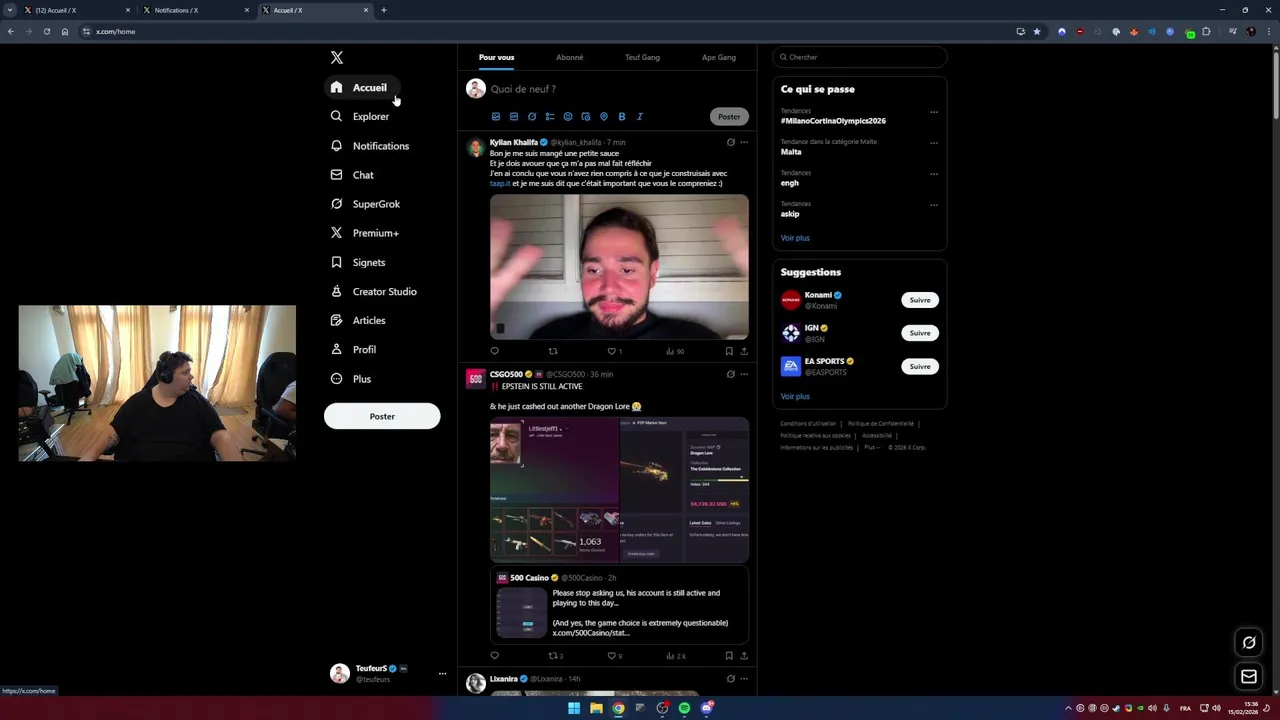Screen dimensions: 1280x720
Task: Click the Chercher search field
Action: click(x=859, y=57)
